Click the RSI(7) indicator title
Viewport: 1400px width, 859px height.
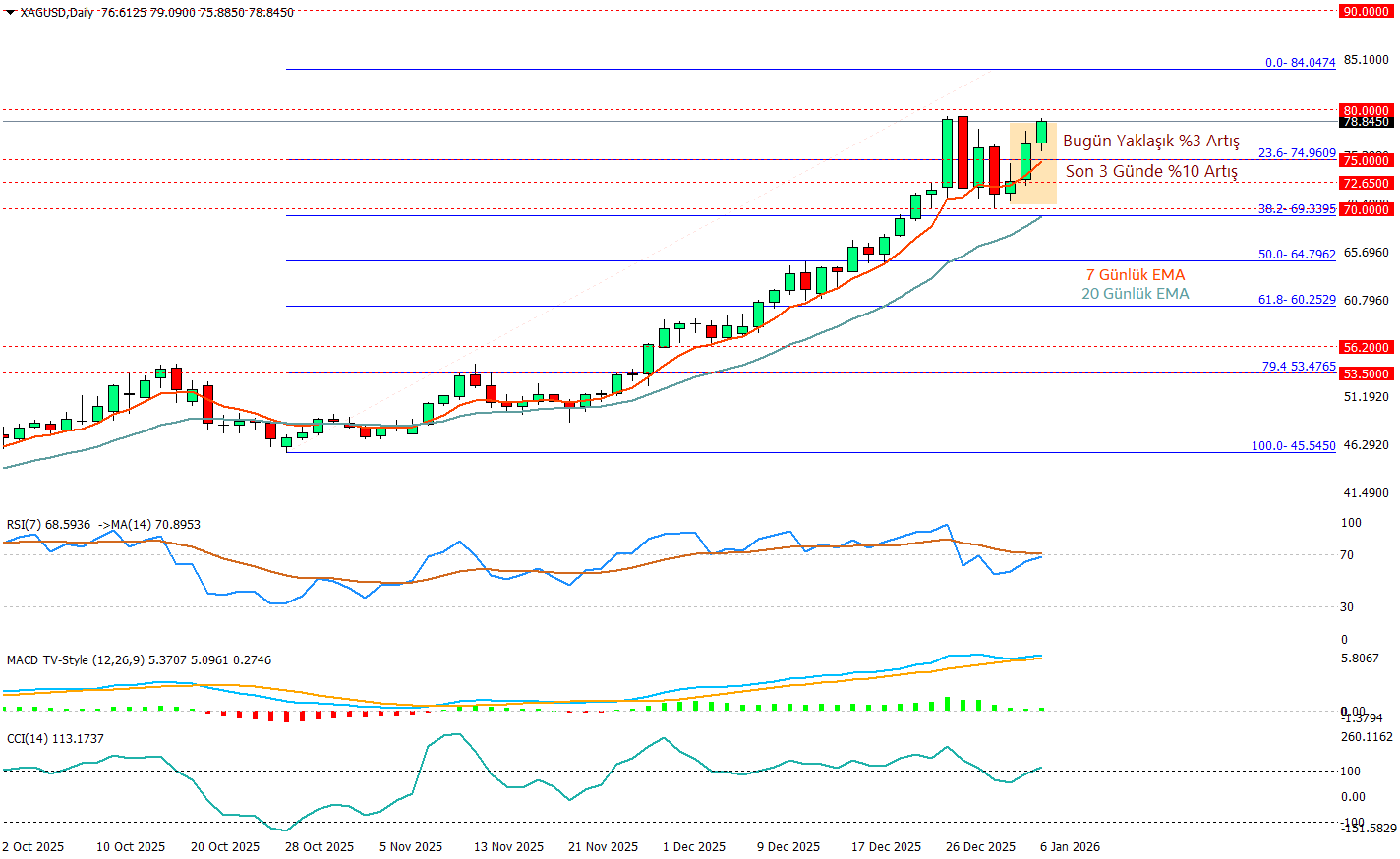pyautogui.click(x=103, y=525)
